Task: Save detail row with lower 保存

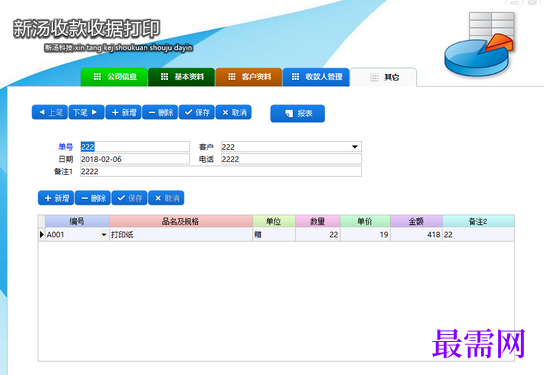Action: (129, 198)
